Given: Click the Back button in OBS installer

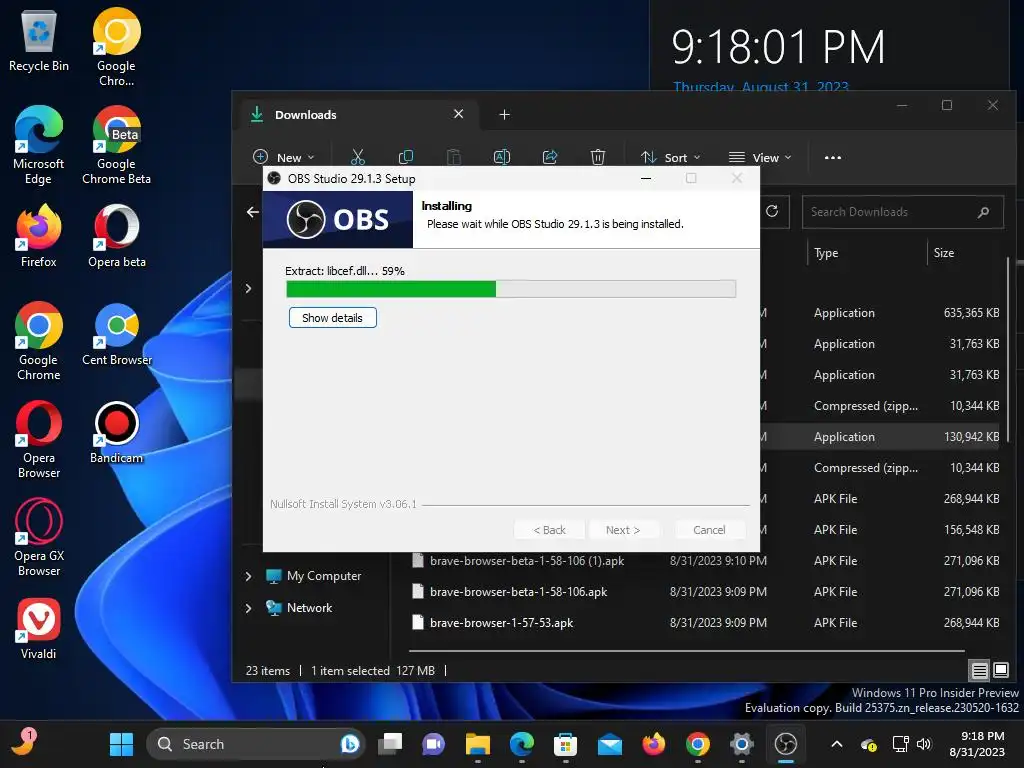Looking at the screenshot, I should click(x=549, y=530).
